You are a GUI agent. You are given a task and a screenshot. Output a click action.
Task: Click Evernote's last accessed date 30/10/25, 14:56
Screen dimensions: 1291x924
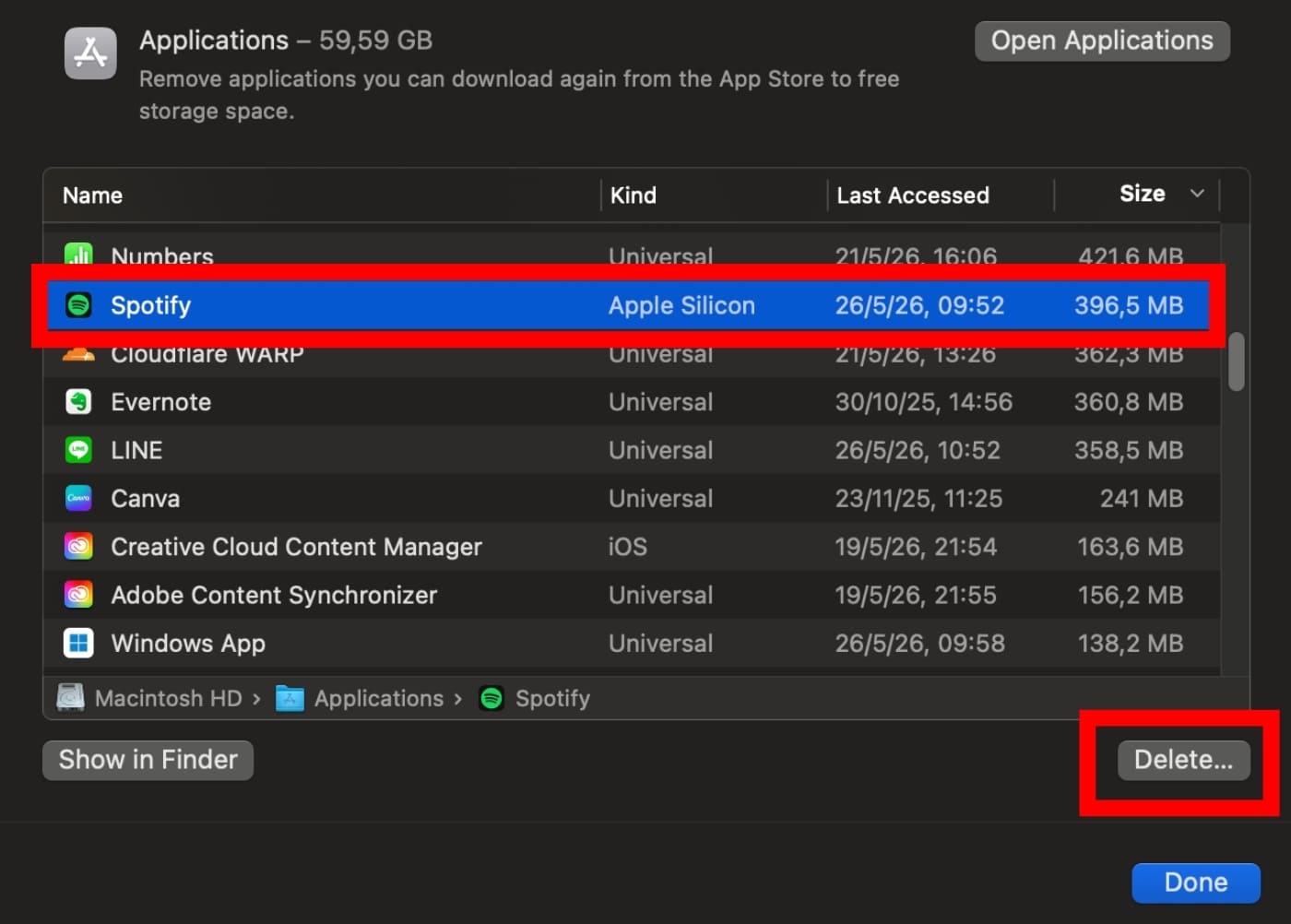[924, 402]
